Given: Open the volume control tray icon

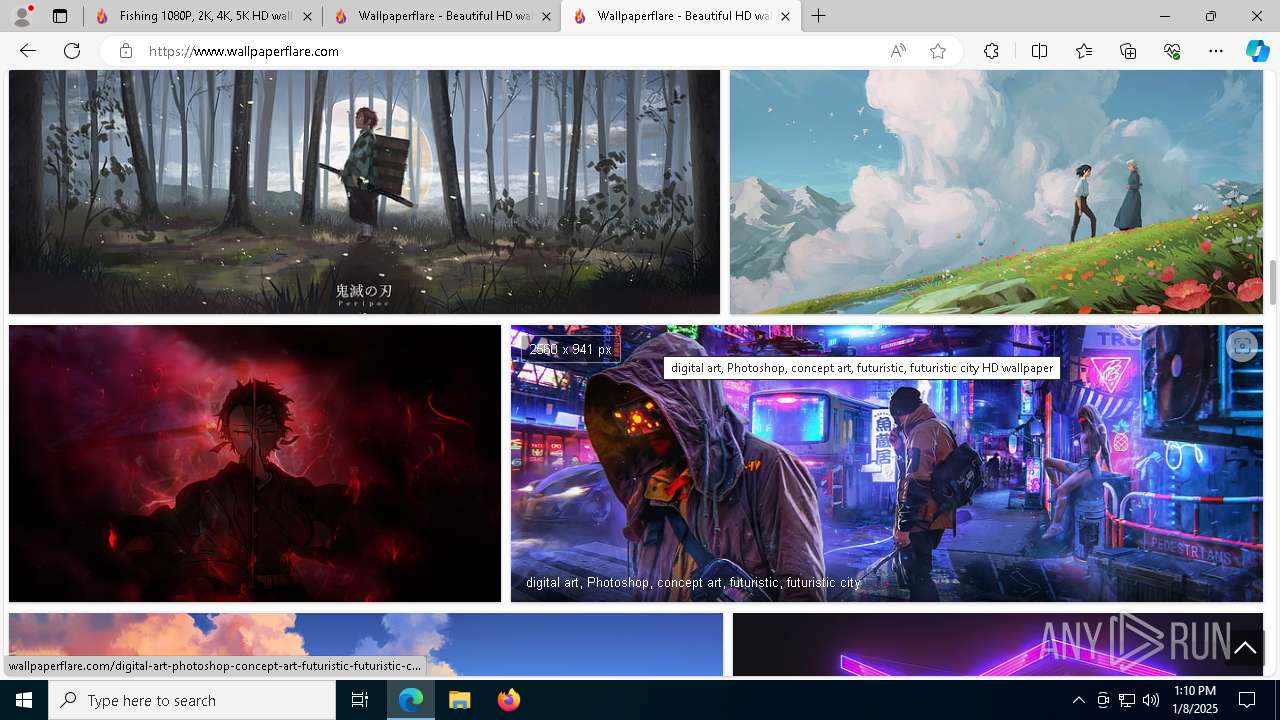Looking at the screenshot, I should coord(1151,700).
